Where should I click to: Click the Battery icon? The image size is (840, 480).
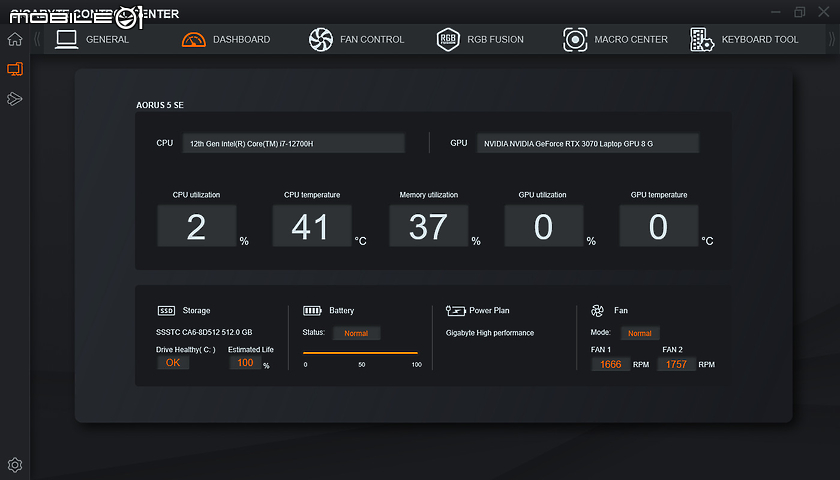click(312, 311)
